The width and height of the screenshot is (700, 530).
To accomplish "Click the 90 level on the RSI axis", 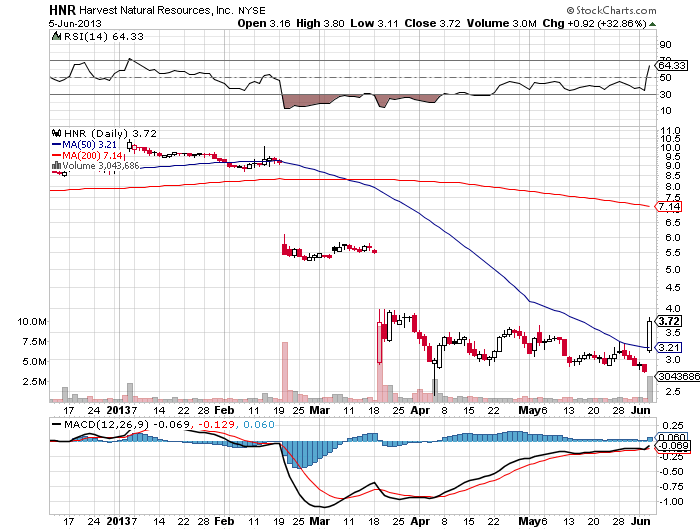I will point(665,44).
